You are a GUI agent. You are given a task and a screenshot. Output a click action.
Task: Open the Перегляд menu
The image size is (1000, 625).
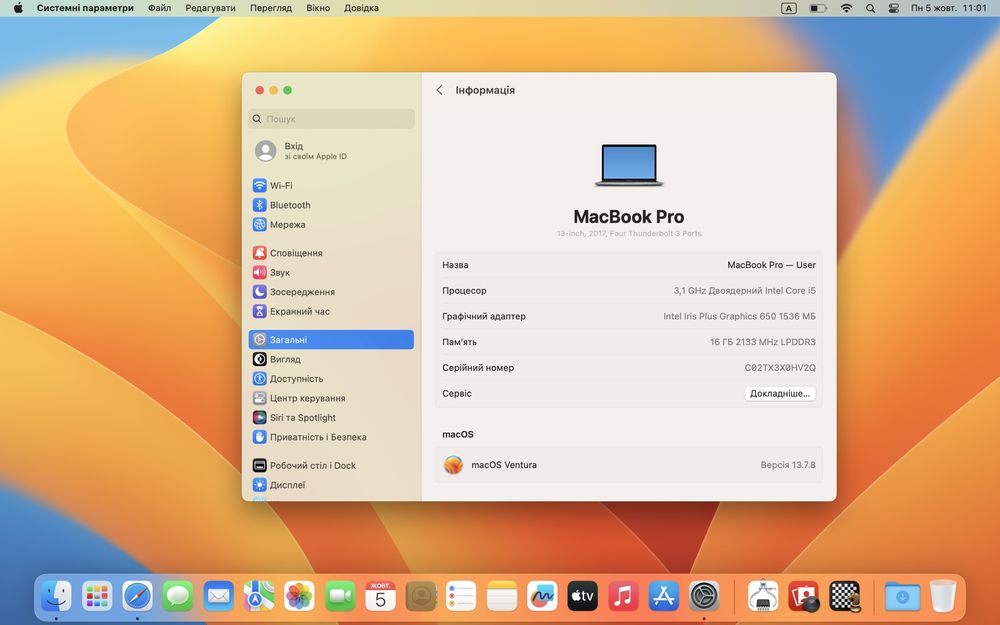(x=271, y=8)
